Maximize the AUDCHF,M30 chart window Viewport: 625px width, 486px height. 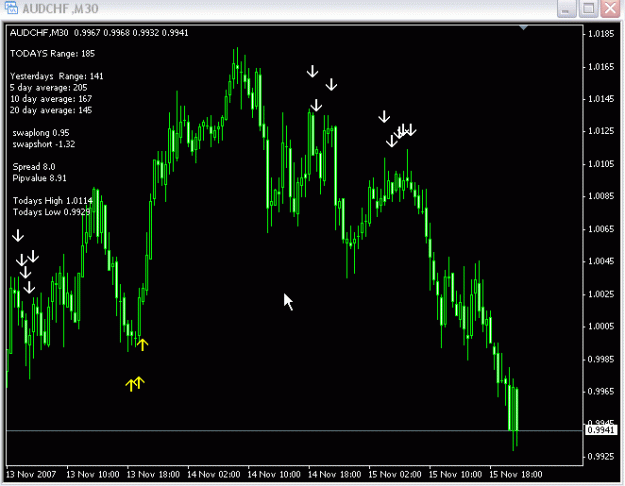point(588,8)
